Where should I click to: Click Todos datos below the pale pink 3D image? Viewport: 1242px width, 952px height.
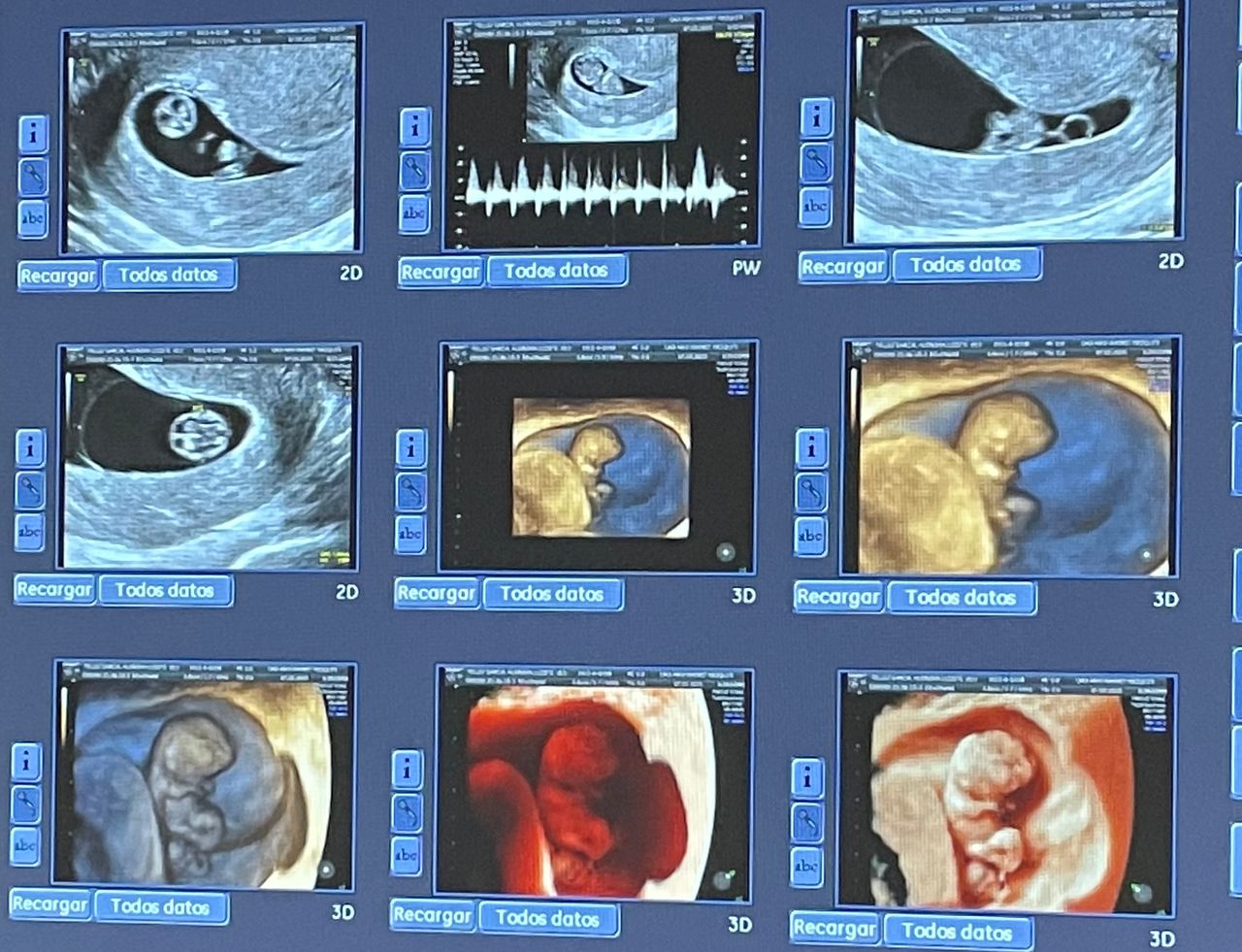point(957,932)
